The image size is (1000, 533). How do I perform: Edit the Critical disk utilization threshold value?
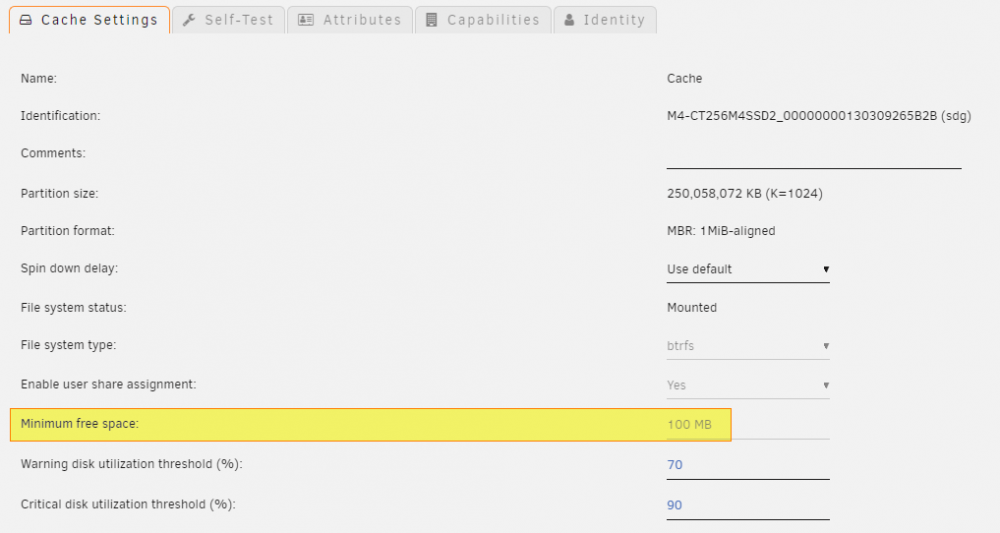coord(748,506)
